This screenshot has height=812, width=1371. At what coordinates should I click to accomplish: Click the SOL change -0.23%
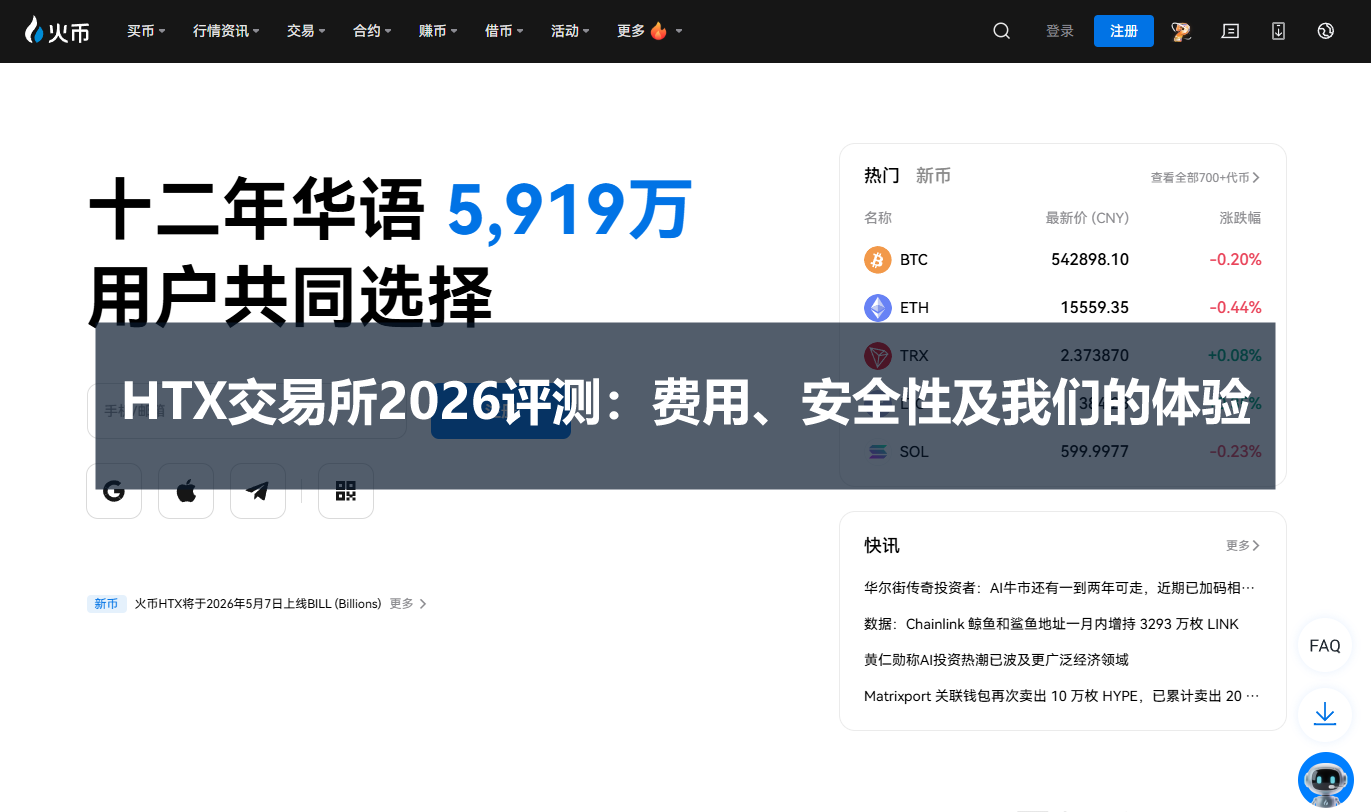point(1235,452)
